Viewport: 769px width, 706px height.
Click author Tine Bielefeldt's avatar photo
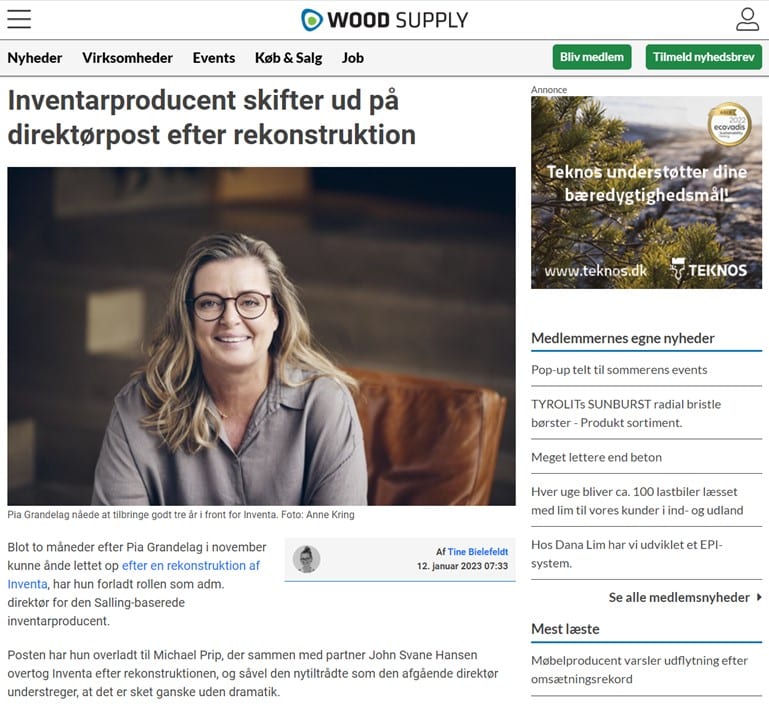(x=307, y=559)
